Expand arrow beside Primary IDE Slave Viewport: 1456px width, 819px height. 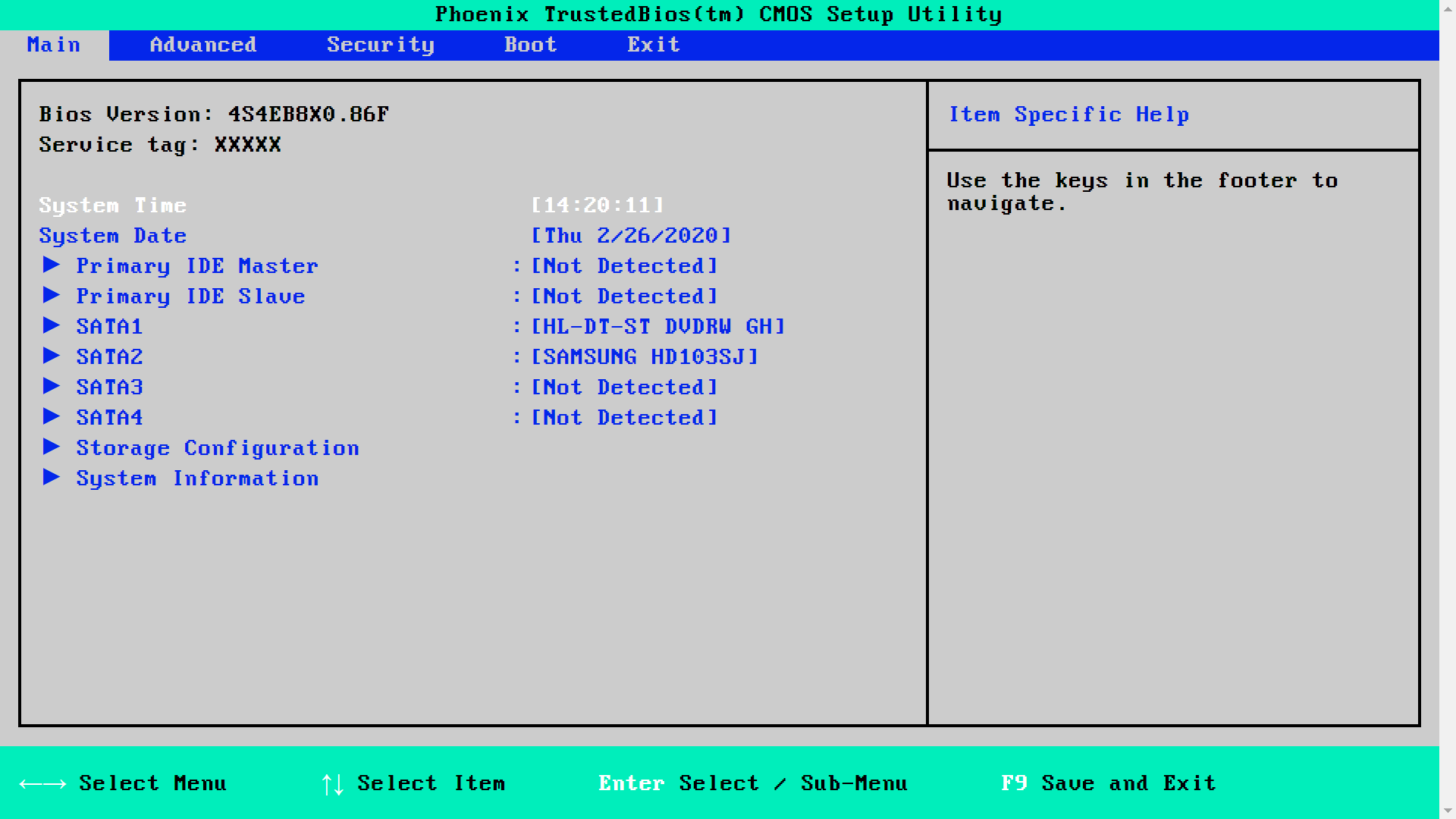pos(52,295)
